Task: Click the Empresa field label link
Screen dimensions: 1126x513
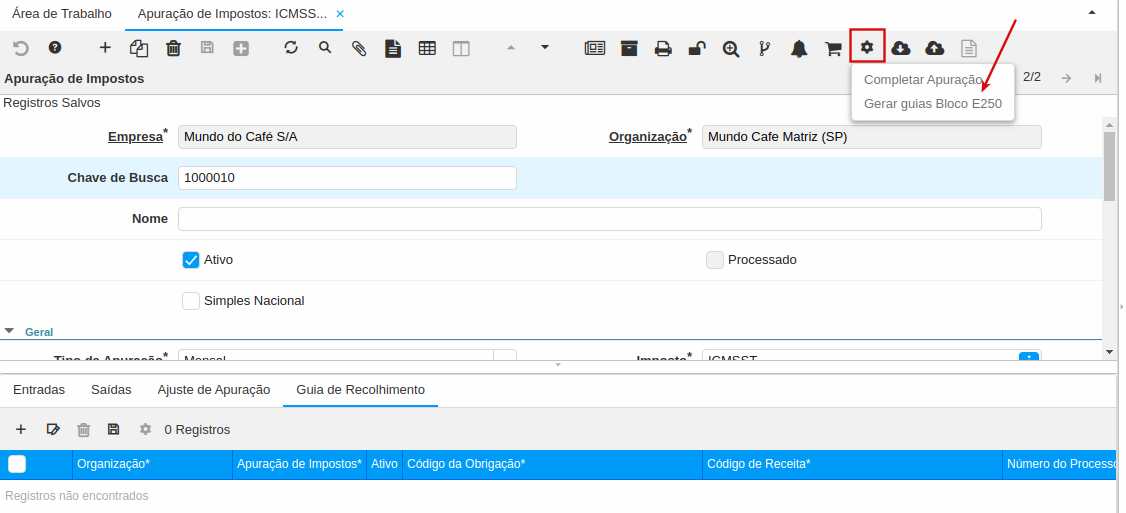Action: pos(135,137)
